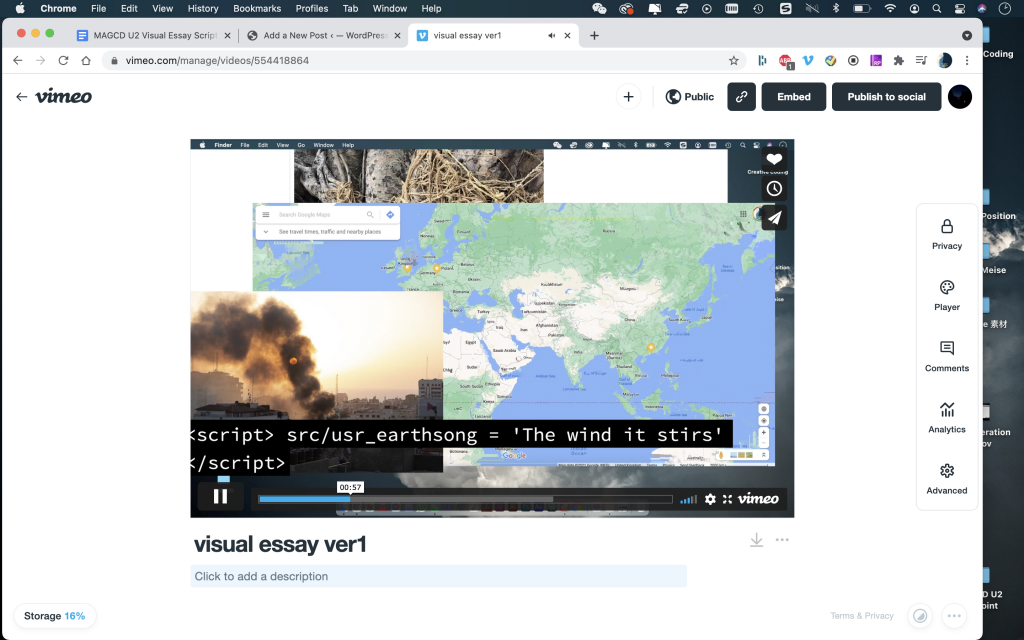Open Spotlight search in menu bar
This screenshot has width=1024, height=640.
coord(936,8)
